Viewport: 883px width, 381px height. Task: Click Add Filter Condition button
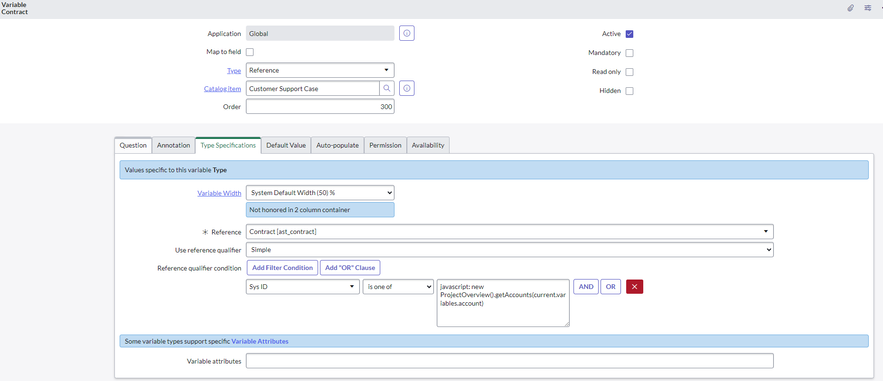pos(282,267)
